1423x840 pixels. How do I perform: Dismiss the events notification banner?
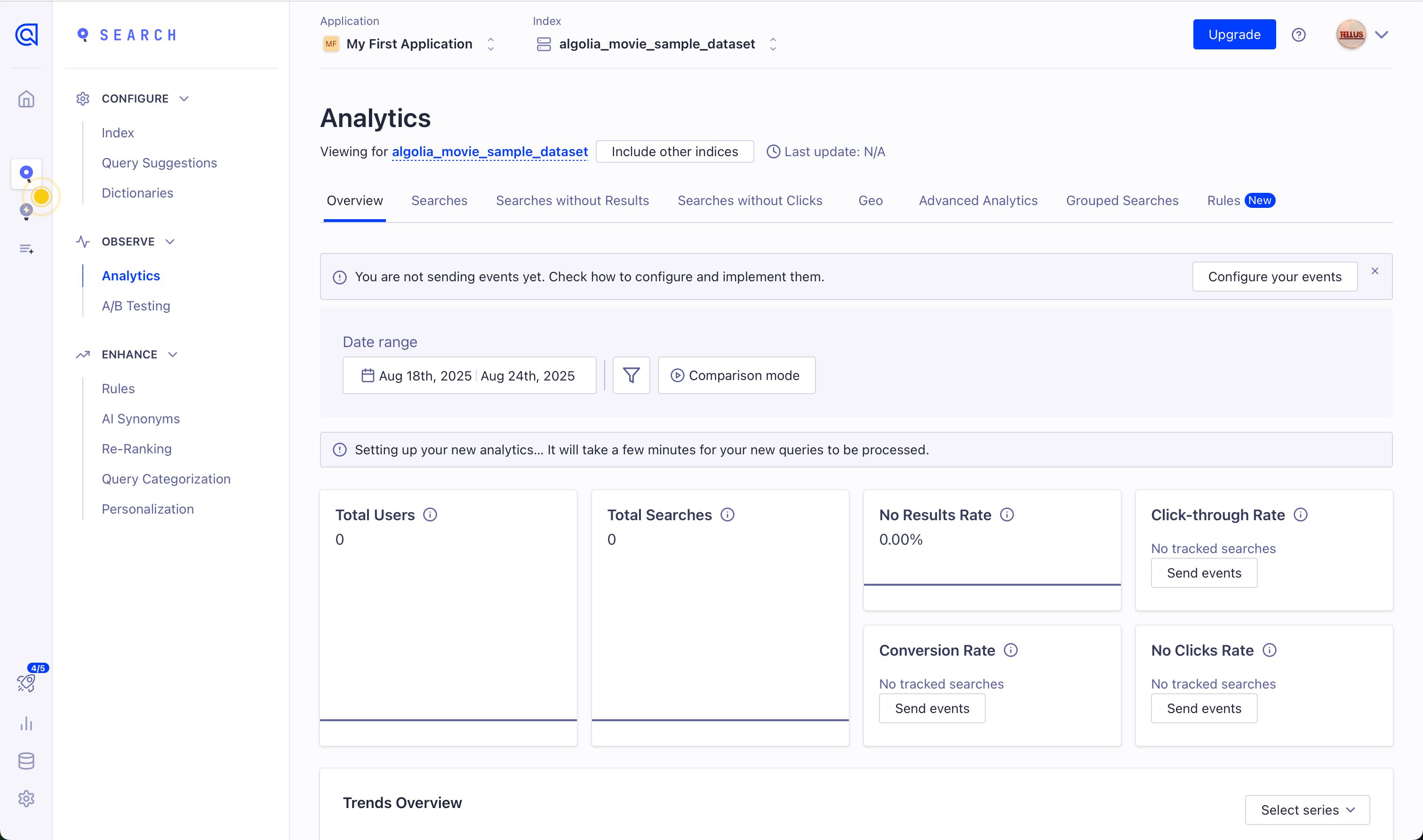click(1375, 271)
